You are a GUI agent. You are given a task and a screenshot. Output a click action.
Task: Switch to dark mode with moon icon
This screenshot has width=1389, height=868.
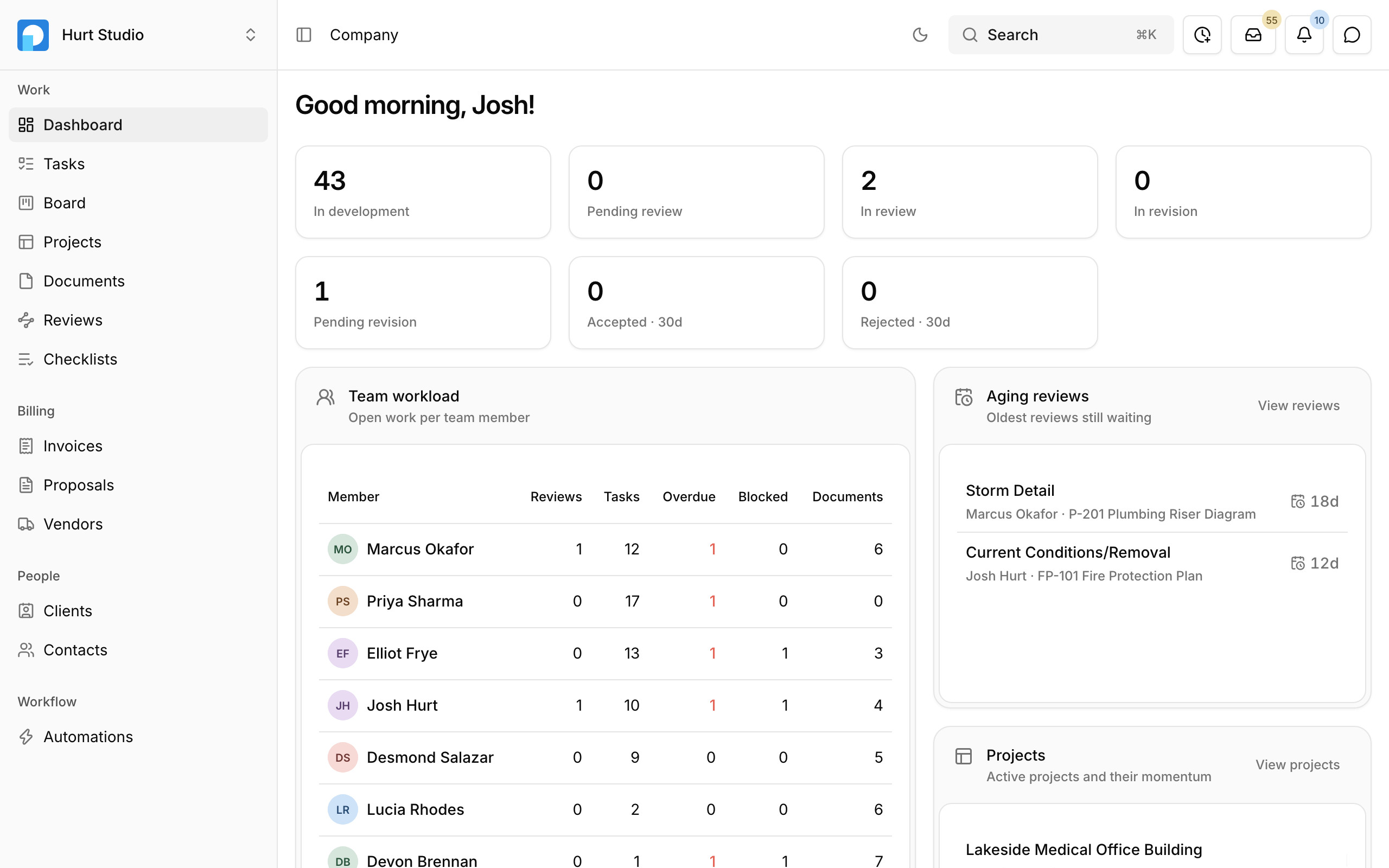point(920,35)
